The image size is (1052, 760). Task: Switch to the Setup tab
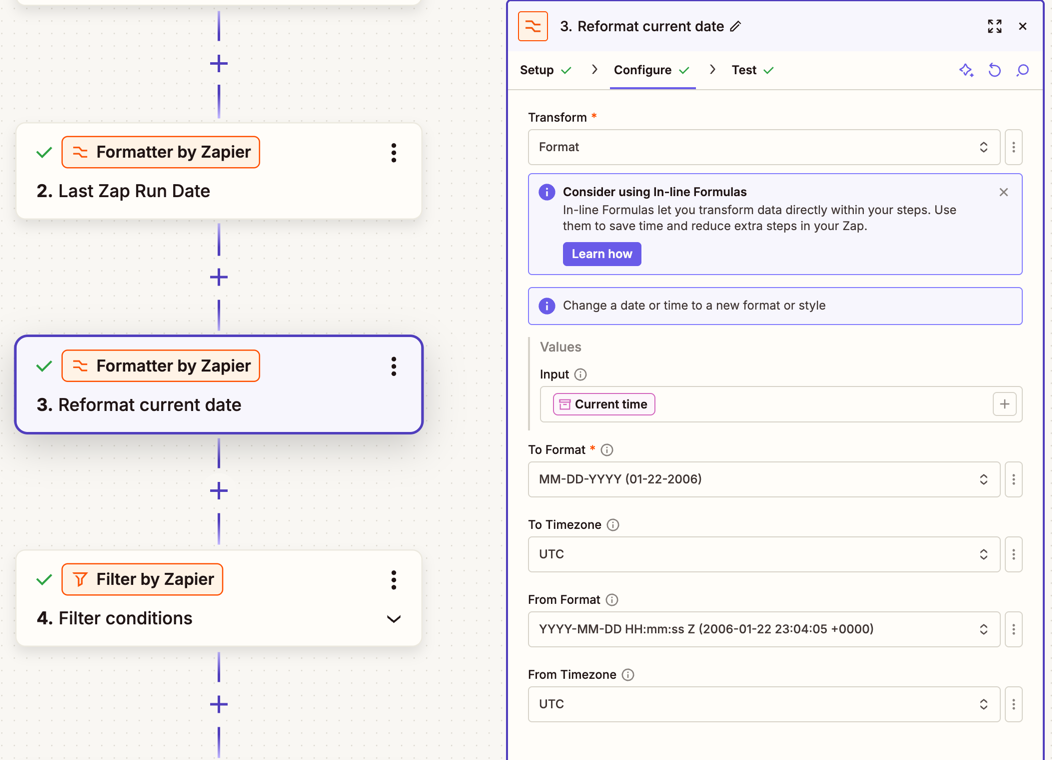537,70
